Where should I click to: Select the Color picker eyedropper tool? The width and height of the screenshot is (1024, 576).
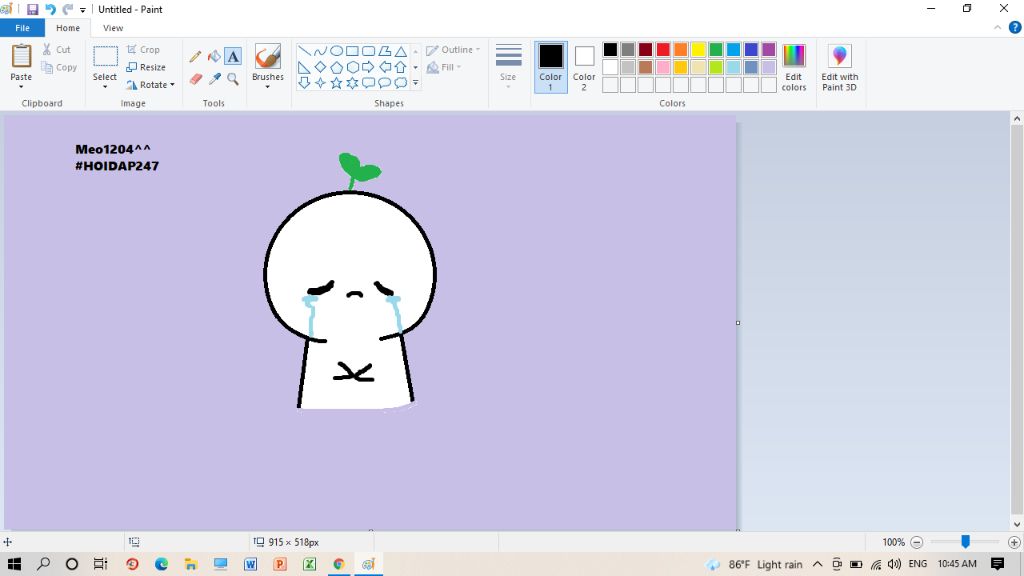click(x=214, y=79)
